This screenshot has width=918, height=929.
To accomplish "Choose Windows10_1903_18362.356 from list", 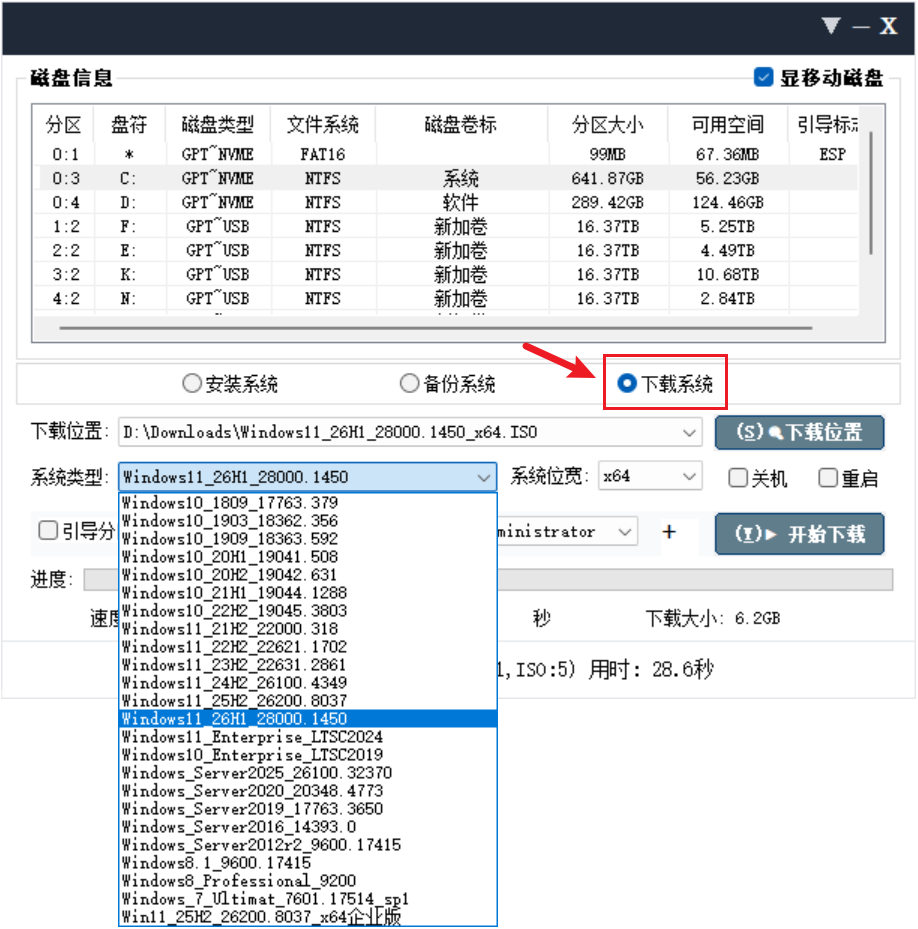I will click(x=308, y=520).
